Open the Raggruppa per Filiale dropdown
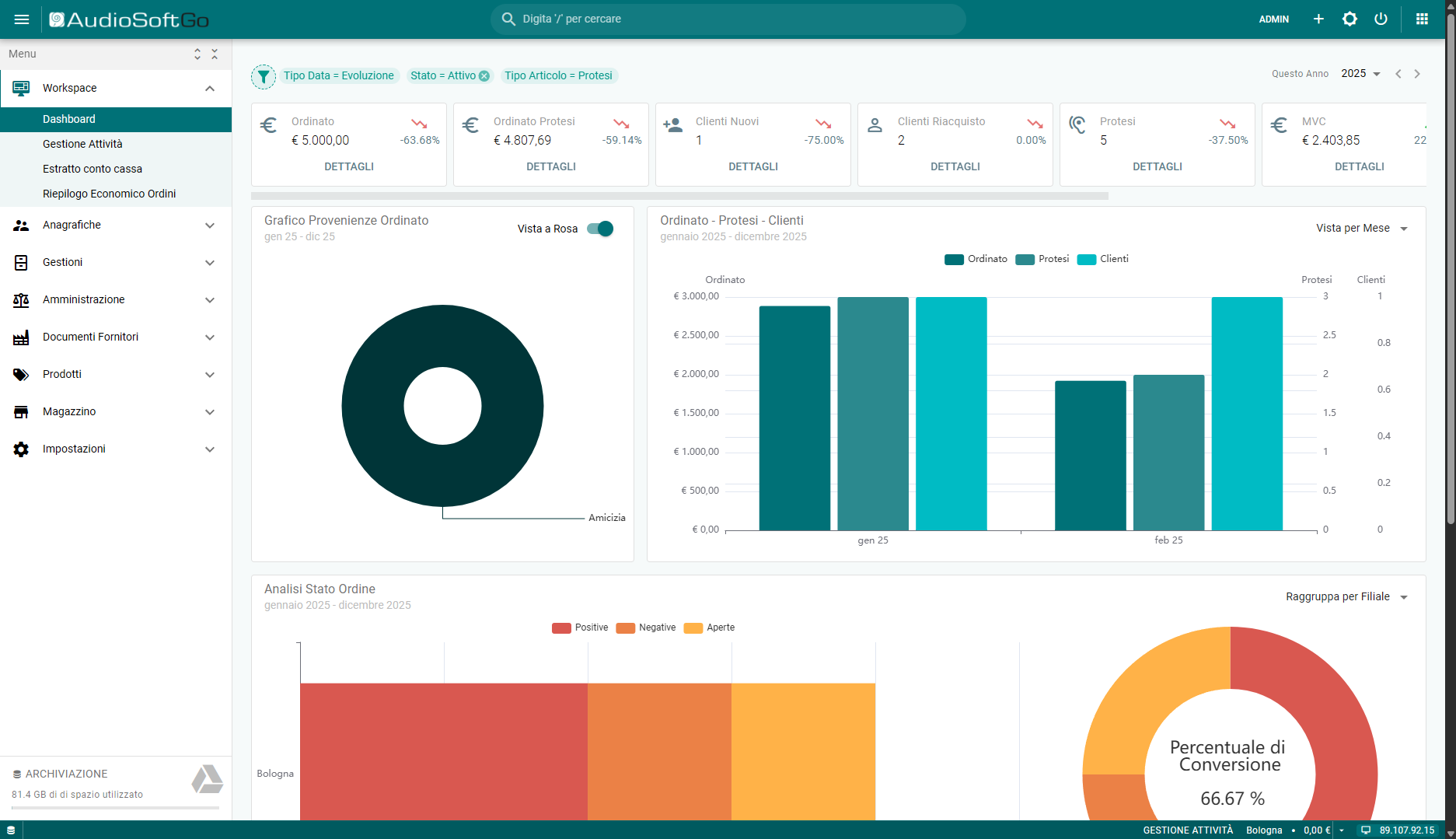The width and height of the screenshot is (1456, 839). [1346, 597]
